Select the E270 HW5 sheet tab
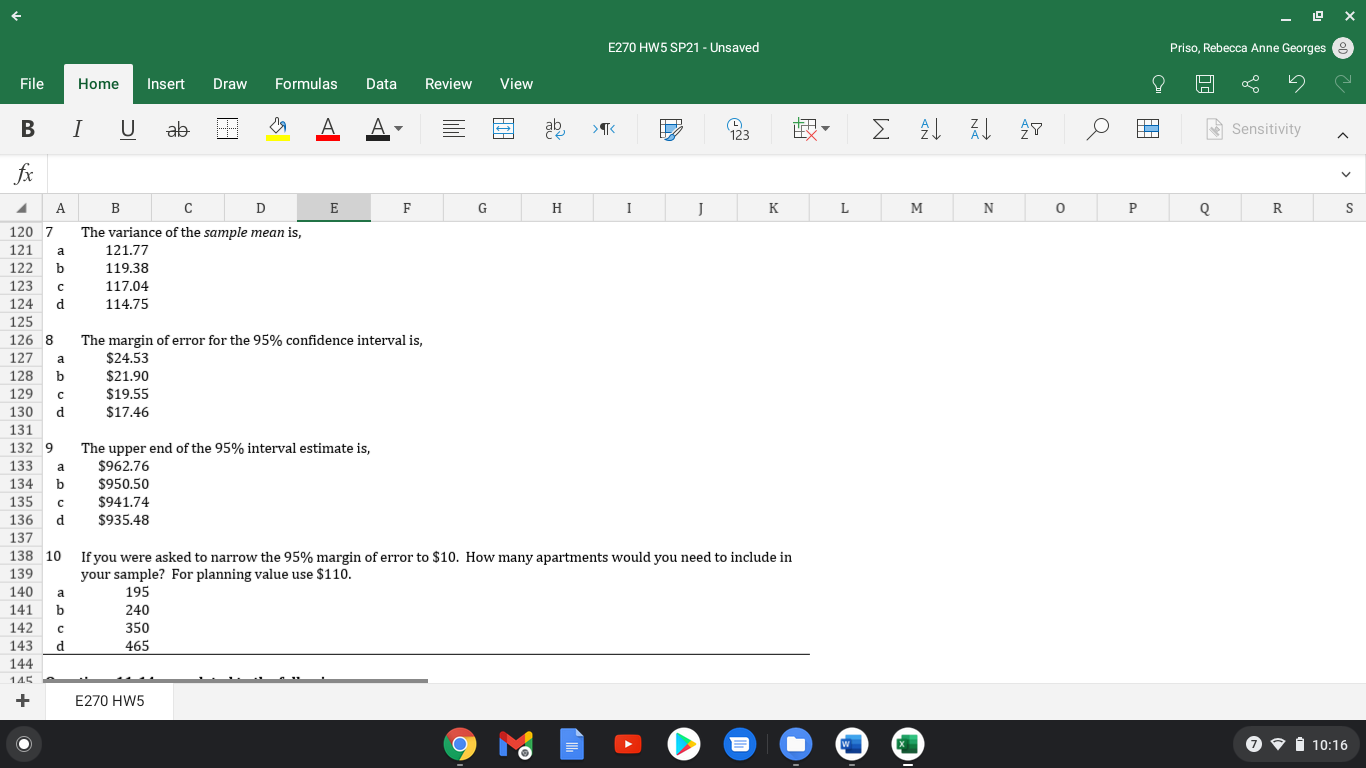Image resolution: width=1366 pixels, height=768 pixels. (x=110, y=701)
